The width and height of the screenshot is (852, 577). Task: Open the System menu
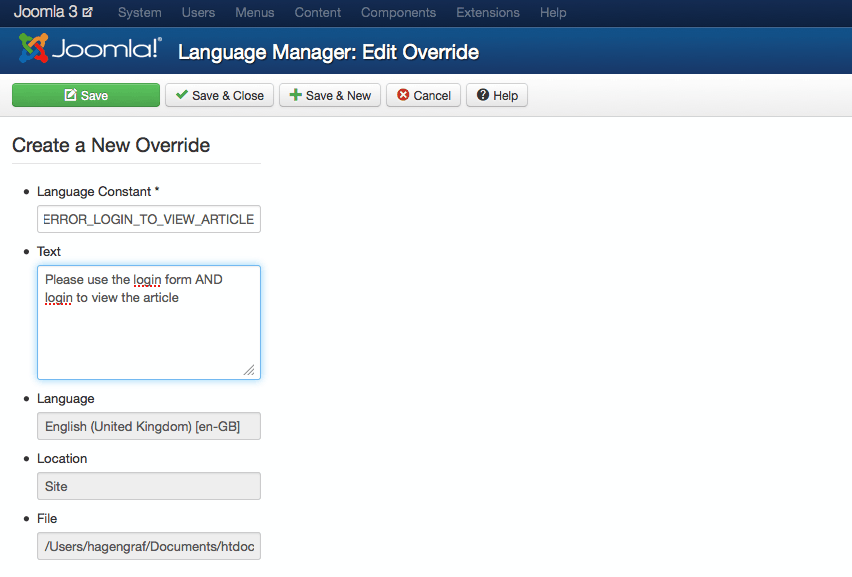140,13
